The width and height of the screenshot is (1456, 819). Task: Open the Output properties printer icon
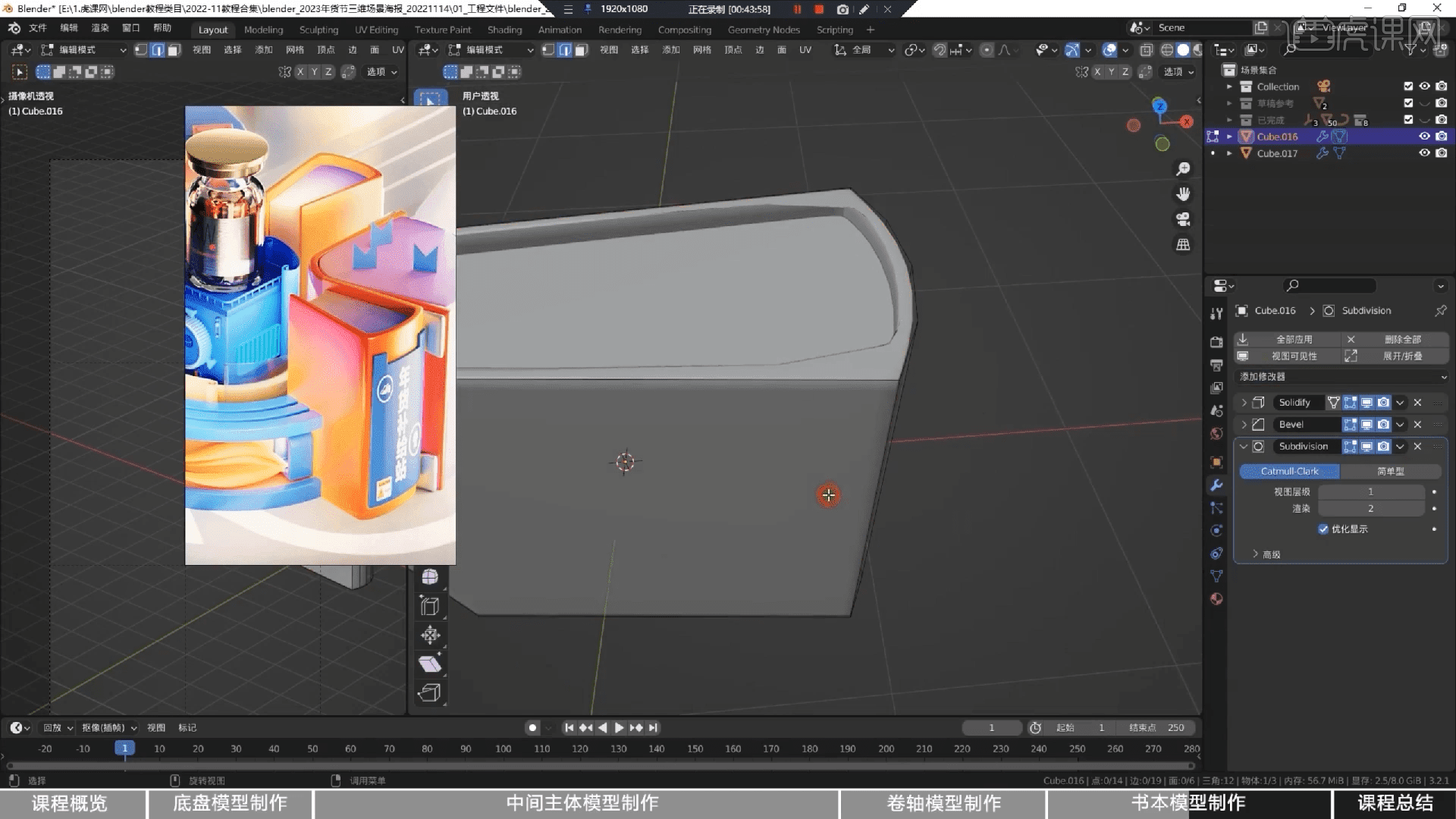coord(1216,365)
